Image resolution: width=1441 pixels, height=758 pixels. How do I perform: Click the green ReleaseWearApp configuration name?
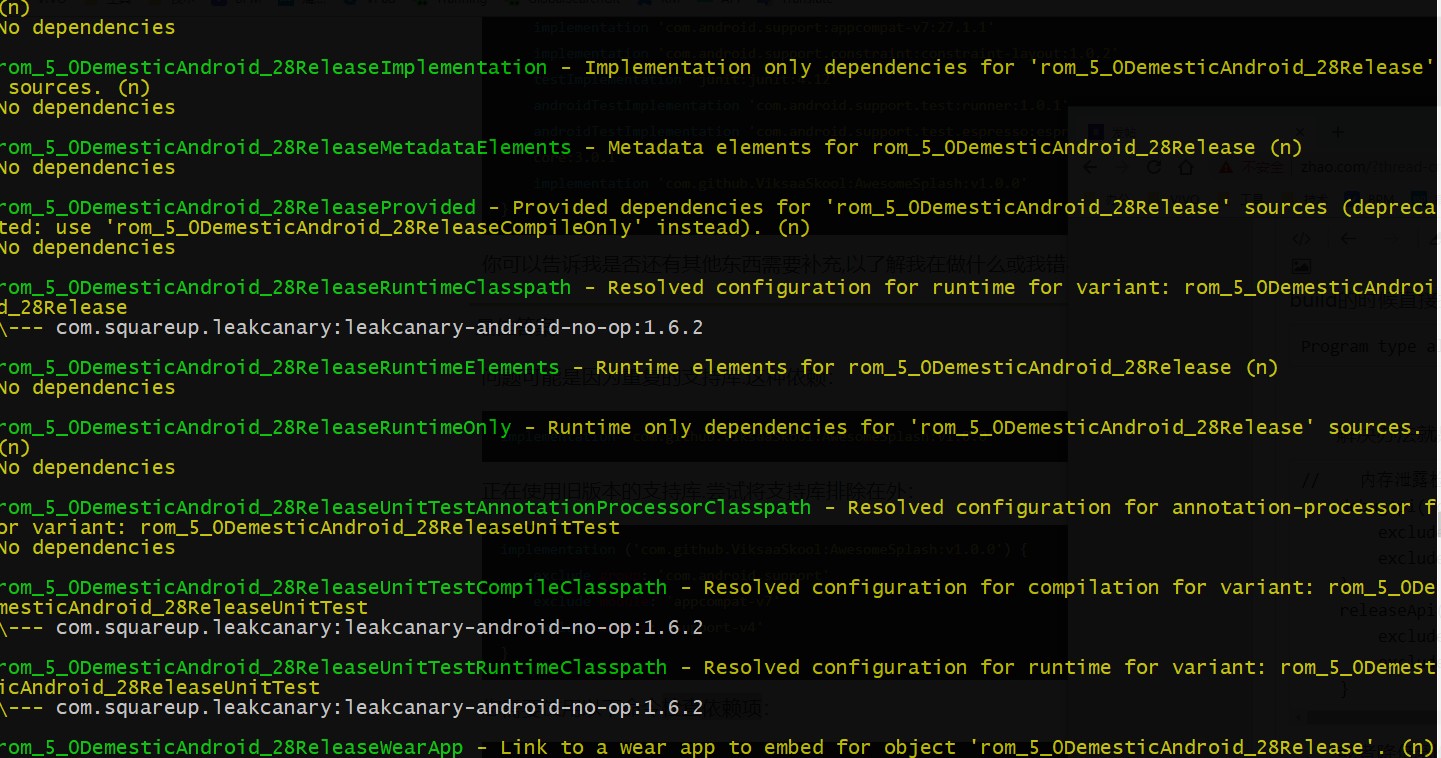click(231, 748)
